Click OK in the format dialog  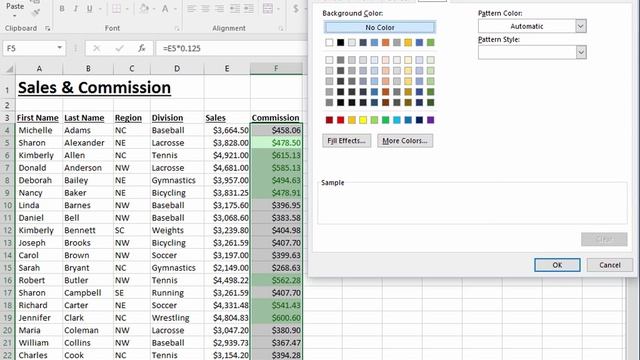pyautogui.click(x=557, y=265)
